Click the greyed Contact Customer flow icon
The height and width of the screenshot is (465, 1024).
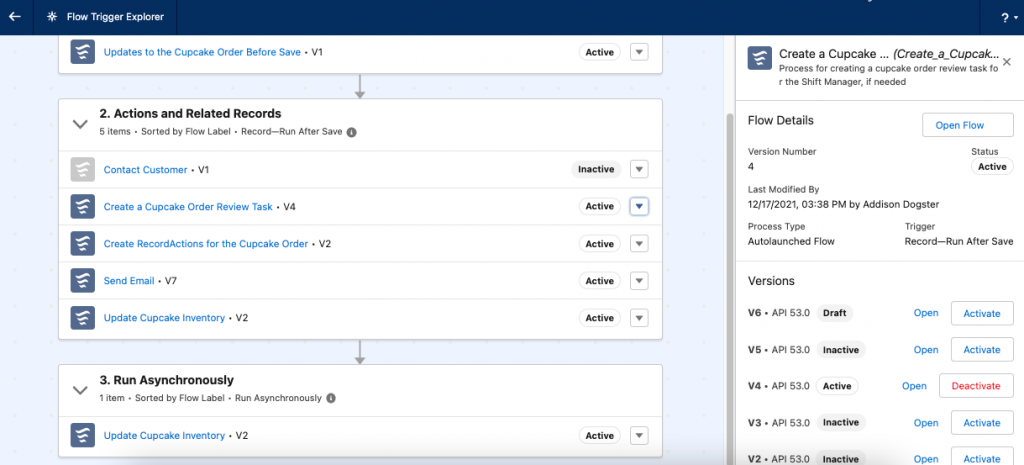point(82,169)
